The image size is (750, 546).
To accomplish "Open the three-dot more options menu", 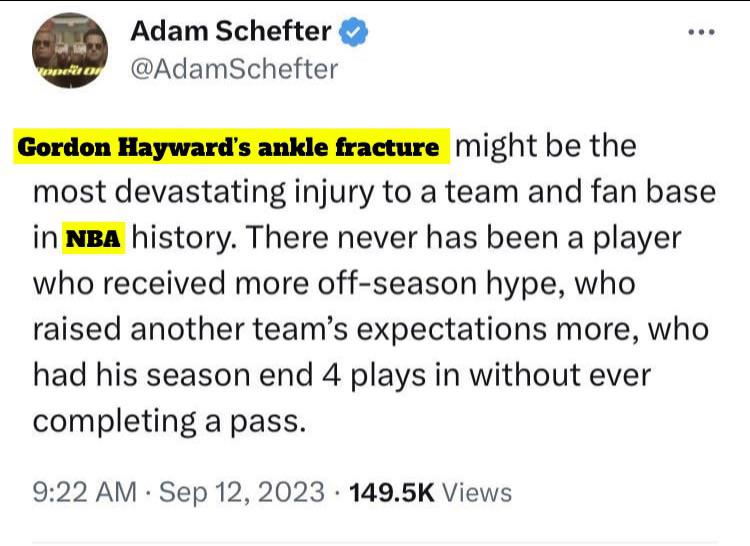I will point(702,33).
